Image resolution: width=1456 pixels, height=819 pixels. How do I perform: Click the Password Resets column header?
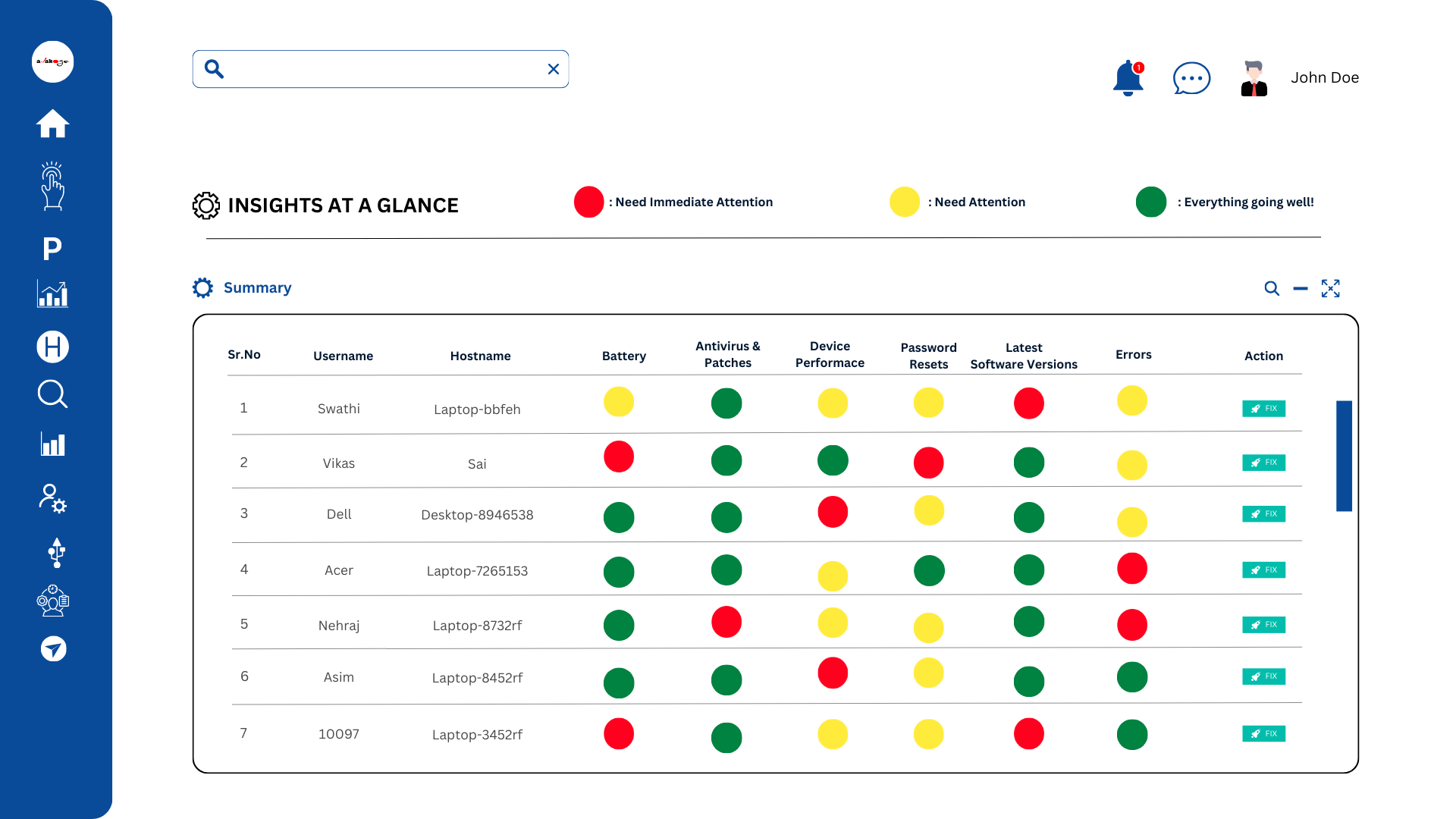coord(929,356)
